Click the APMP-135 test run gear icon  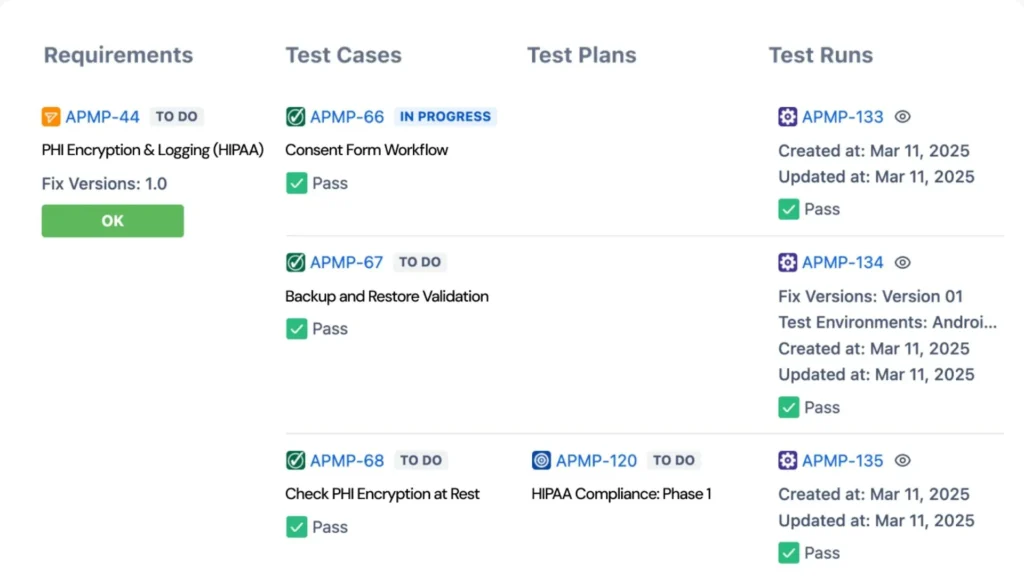coord(788,460)
